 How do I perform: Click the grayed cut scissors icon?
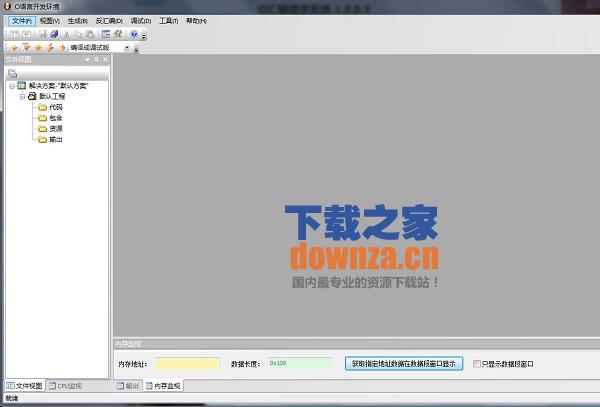click(x=67, y=34)
